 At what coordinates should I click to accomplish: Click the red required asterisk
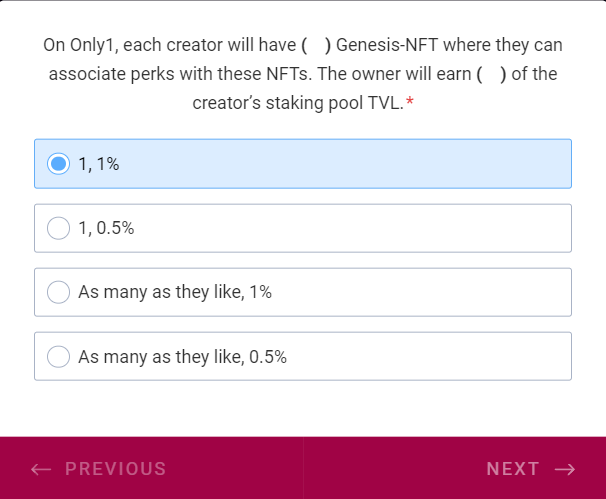[x=410, y=102]
